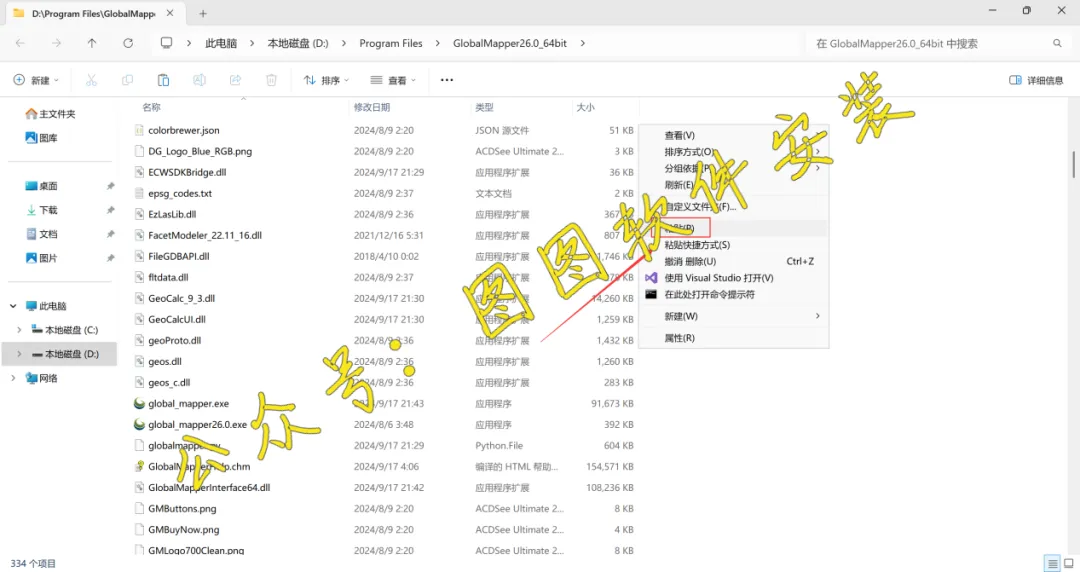Click the Rename icon in toolbar
1080x572 pixels.
(x=199, y=80)
